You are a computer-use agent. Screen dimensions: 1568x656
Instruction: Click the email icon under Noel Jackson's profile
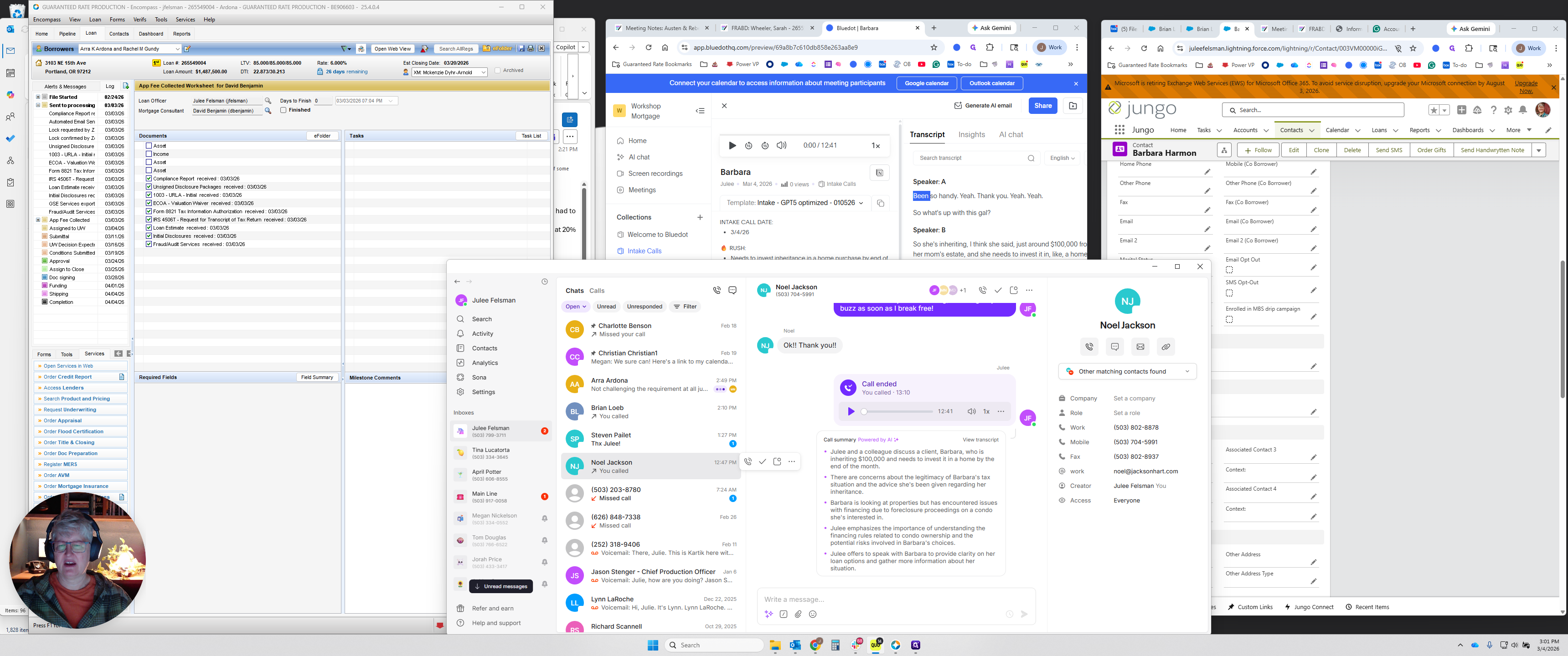1140,347
